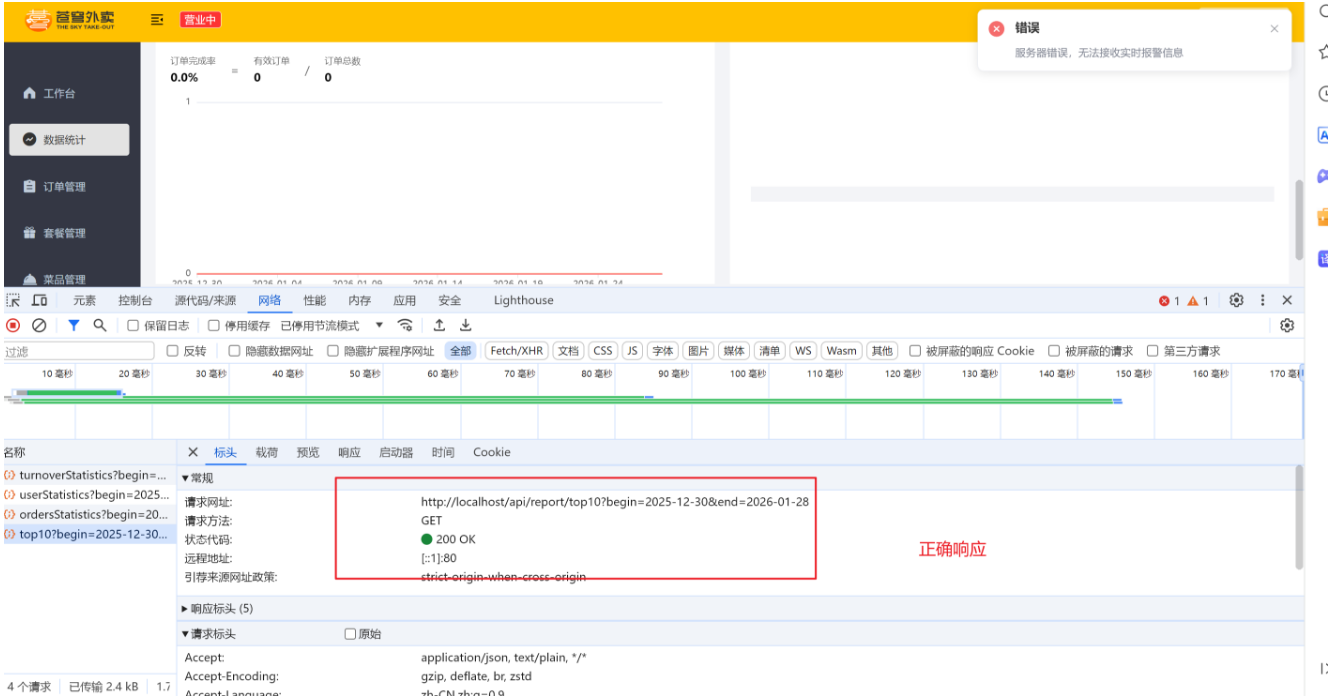Click the orange warning count indicator
1335x696 pixels.
pyautogui.click(x=1198, y=300)
